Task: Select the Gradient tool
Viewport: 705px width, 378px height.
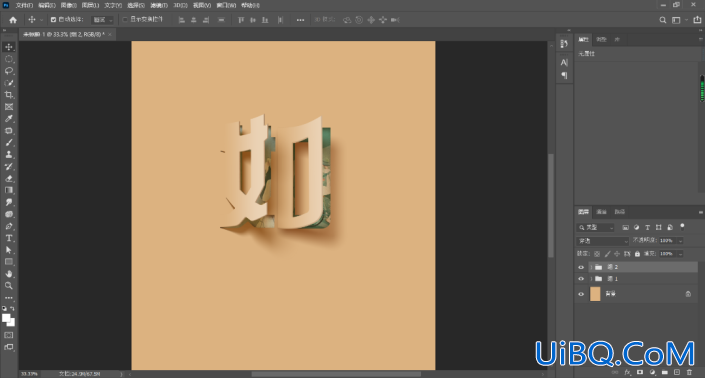Action: point(9,190)
